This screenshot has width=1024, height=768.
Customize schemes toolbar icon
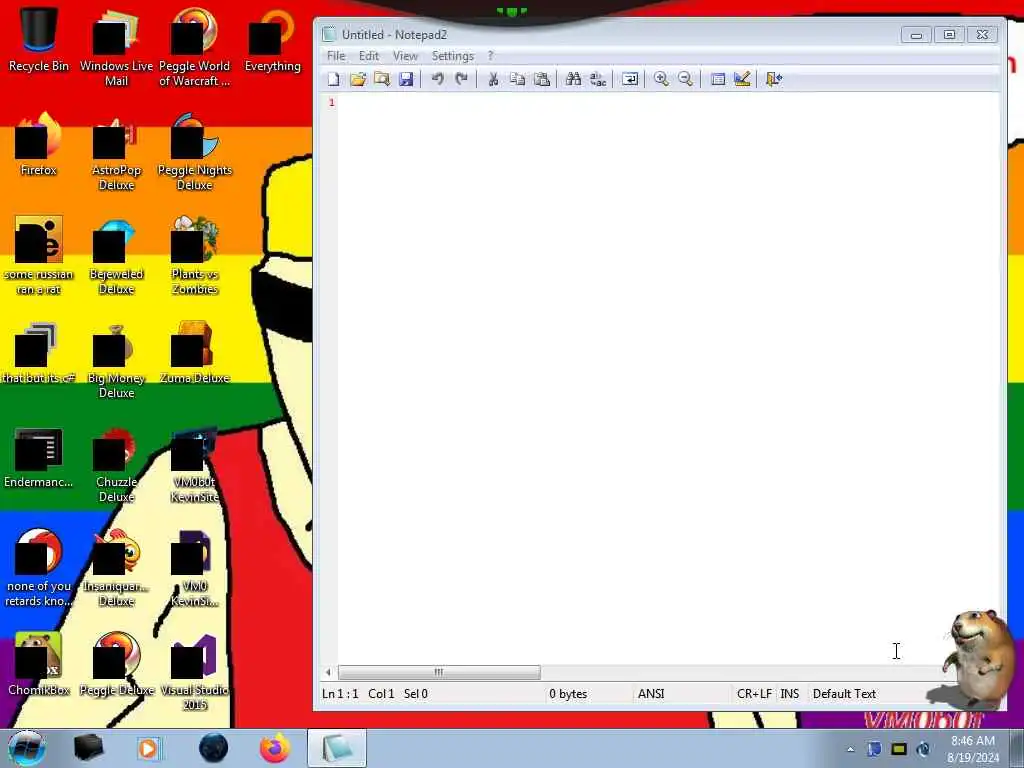(742, 79)
